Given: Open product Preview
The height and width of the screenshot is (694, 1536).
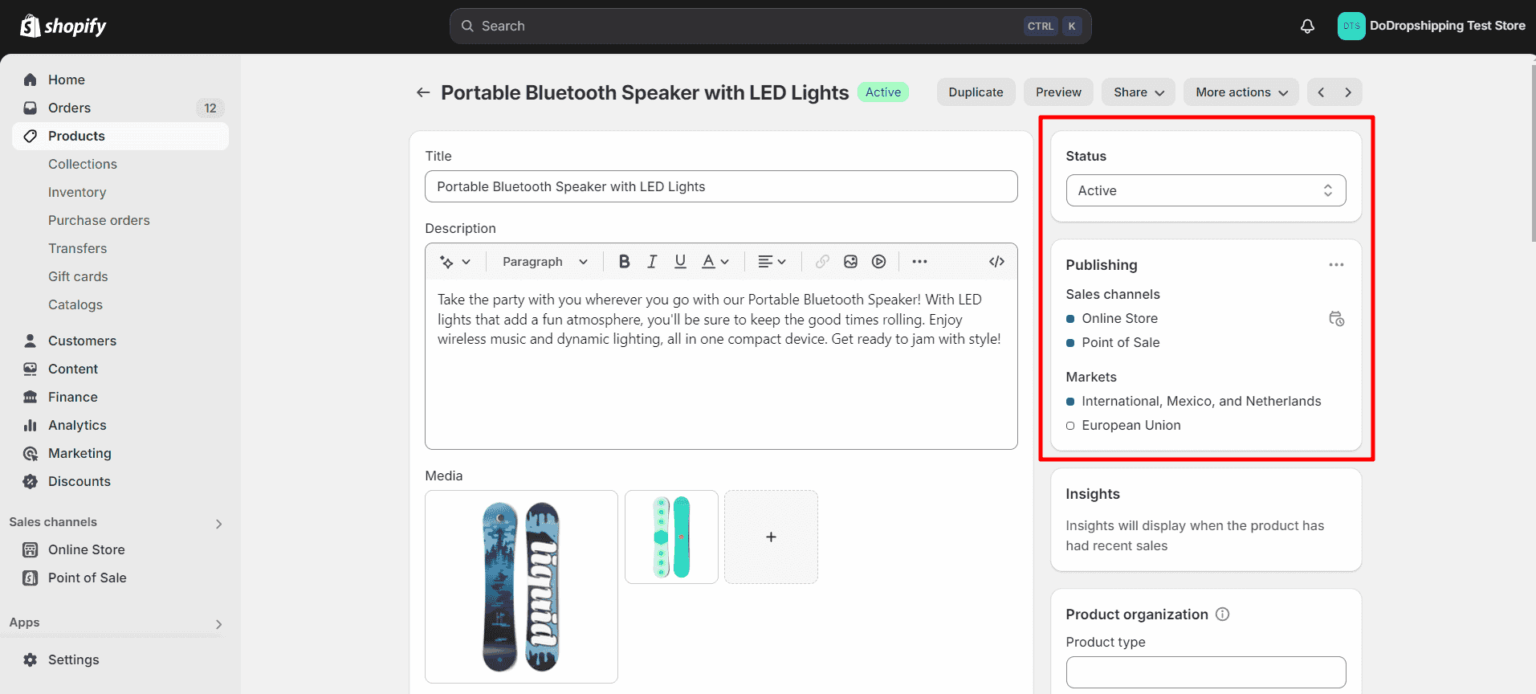Looking at the screenshot, I should click(x=1058, y=91).
